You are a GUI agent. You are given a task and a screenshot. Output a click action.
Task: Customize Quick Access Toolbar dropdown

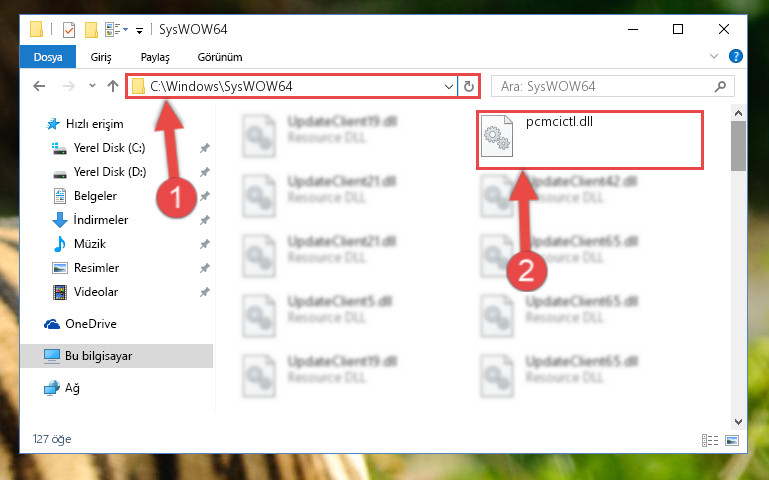coord(139,30)
